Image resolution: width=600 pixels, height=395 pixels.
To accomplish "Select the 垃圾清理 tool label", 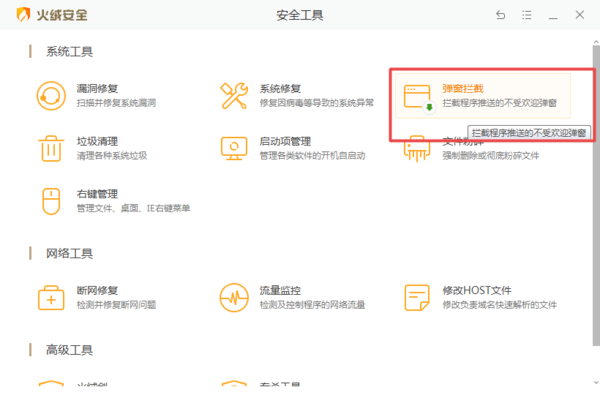I will [x=97, y=142].
